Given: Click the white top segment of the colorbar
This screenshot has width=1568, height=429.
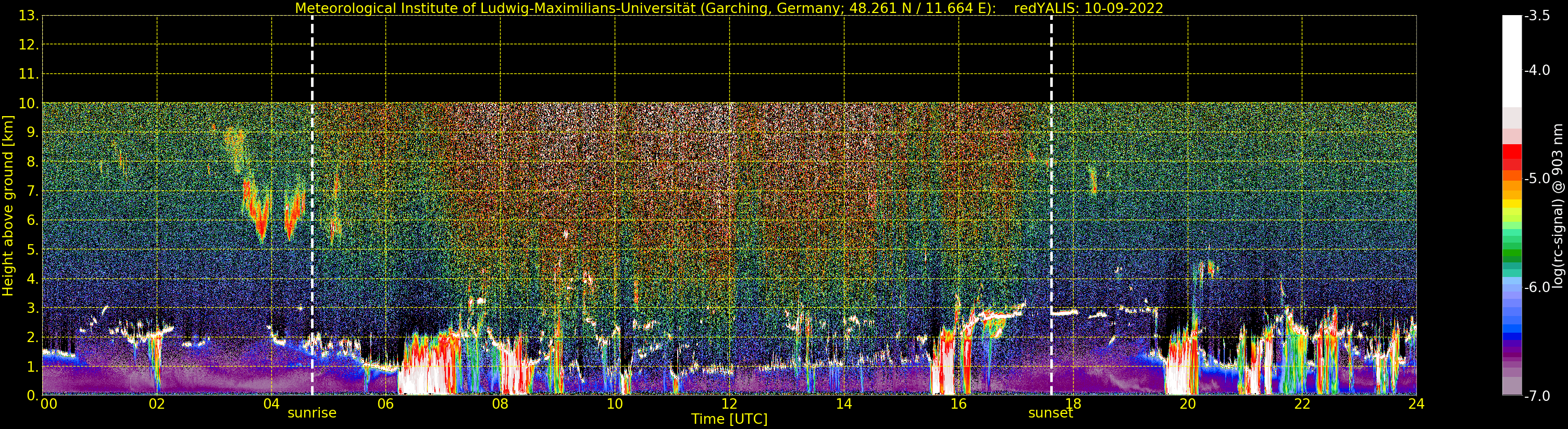Looking at the screenshot, I should [1512, 61].
